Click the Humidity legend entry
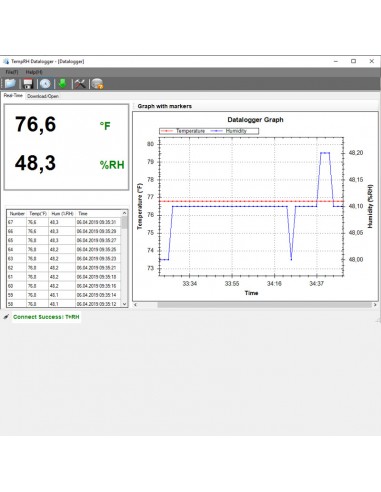The width and height of the screenshot is (381, 492). 229,131
